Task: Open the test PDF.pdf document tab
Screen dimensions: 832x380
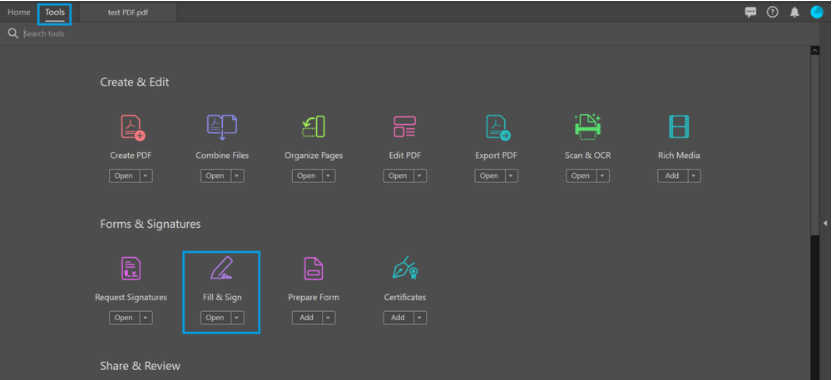Action: tap(128, 13)
